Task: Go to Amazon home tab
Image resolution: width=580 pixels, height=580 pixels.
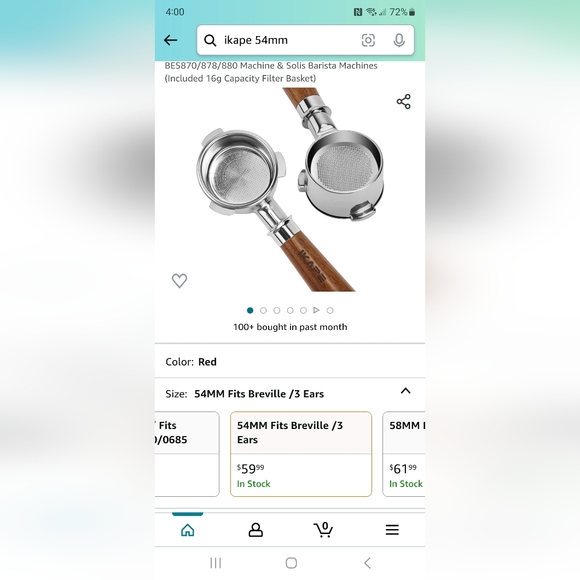Action: pos(188,530)
